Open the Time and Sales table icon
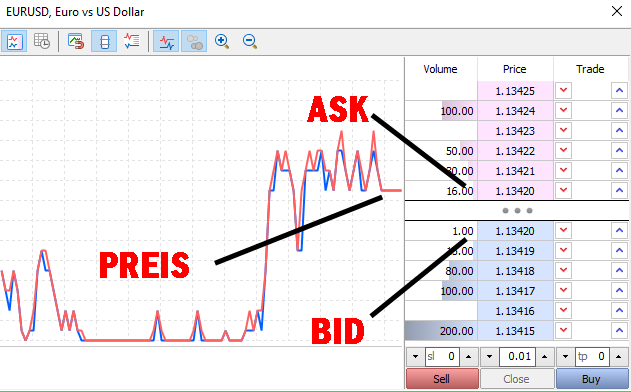631x392 pixels. click(x=42, y=41)
